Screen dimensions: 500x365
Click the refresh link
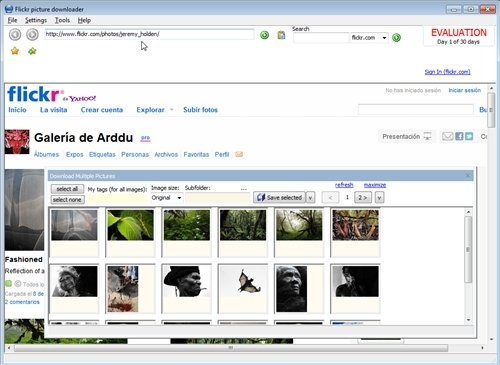pyautogui.click(x=344, y=185)
